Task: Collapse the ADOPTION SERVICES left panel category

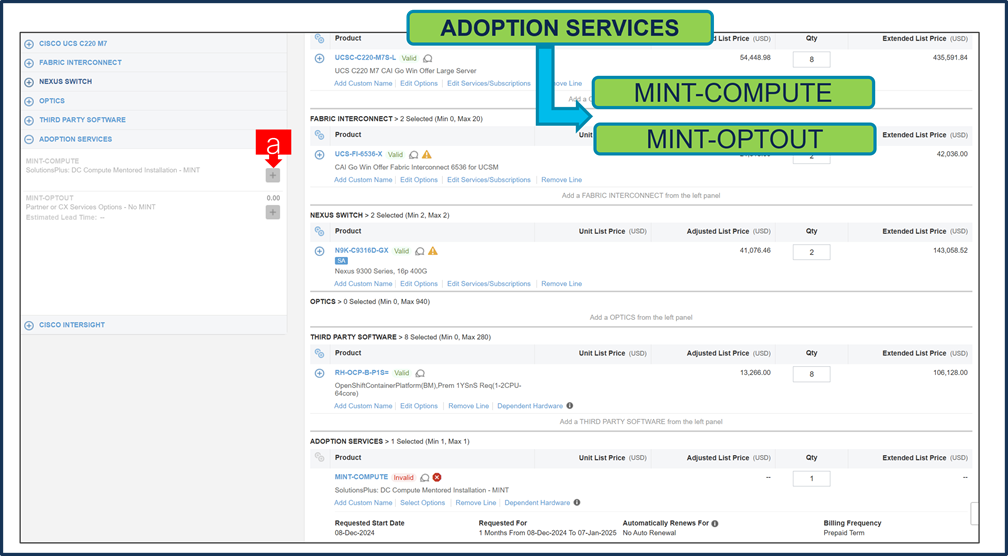Action: [29, 139]
